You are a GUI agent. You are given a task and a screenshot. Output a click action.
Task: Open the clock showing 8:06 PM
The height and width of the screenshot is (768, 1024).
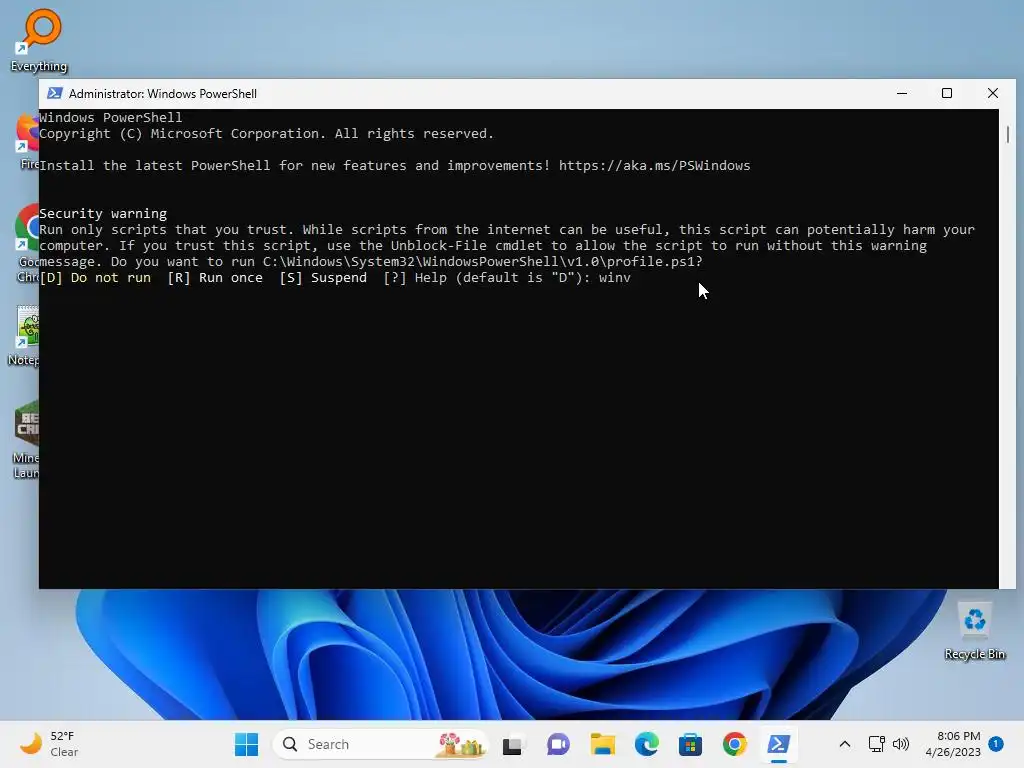(953, 744)
